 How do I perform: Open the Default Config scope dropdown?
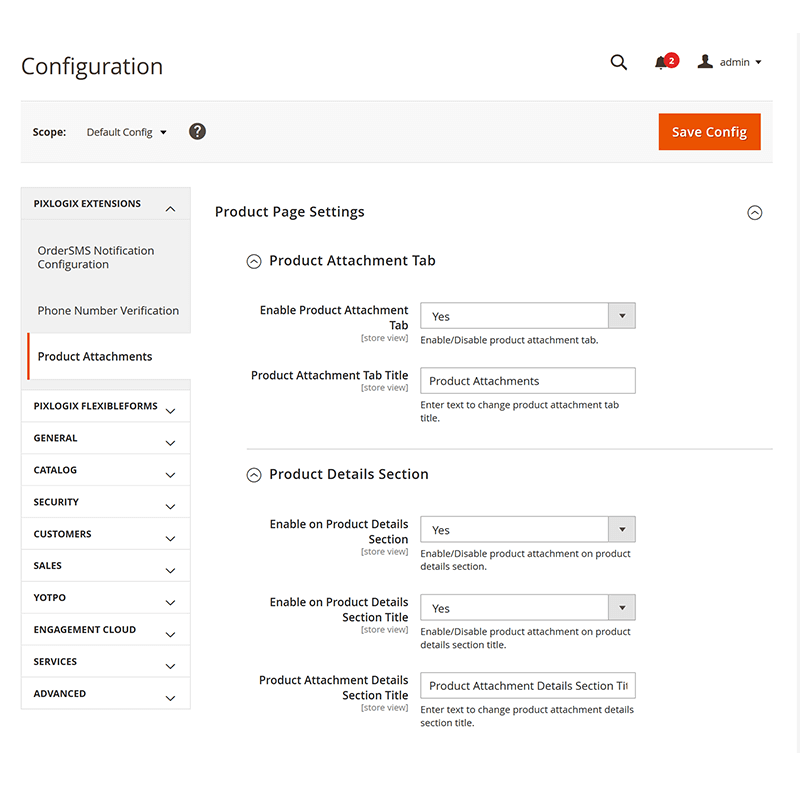[125, 131]
